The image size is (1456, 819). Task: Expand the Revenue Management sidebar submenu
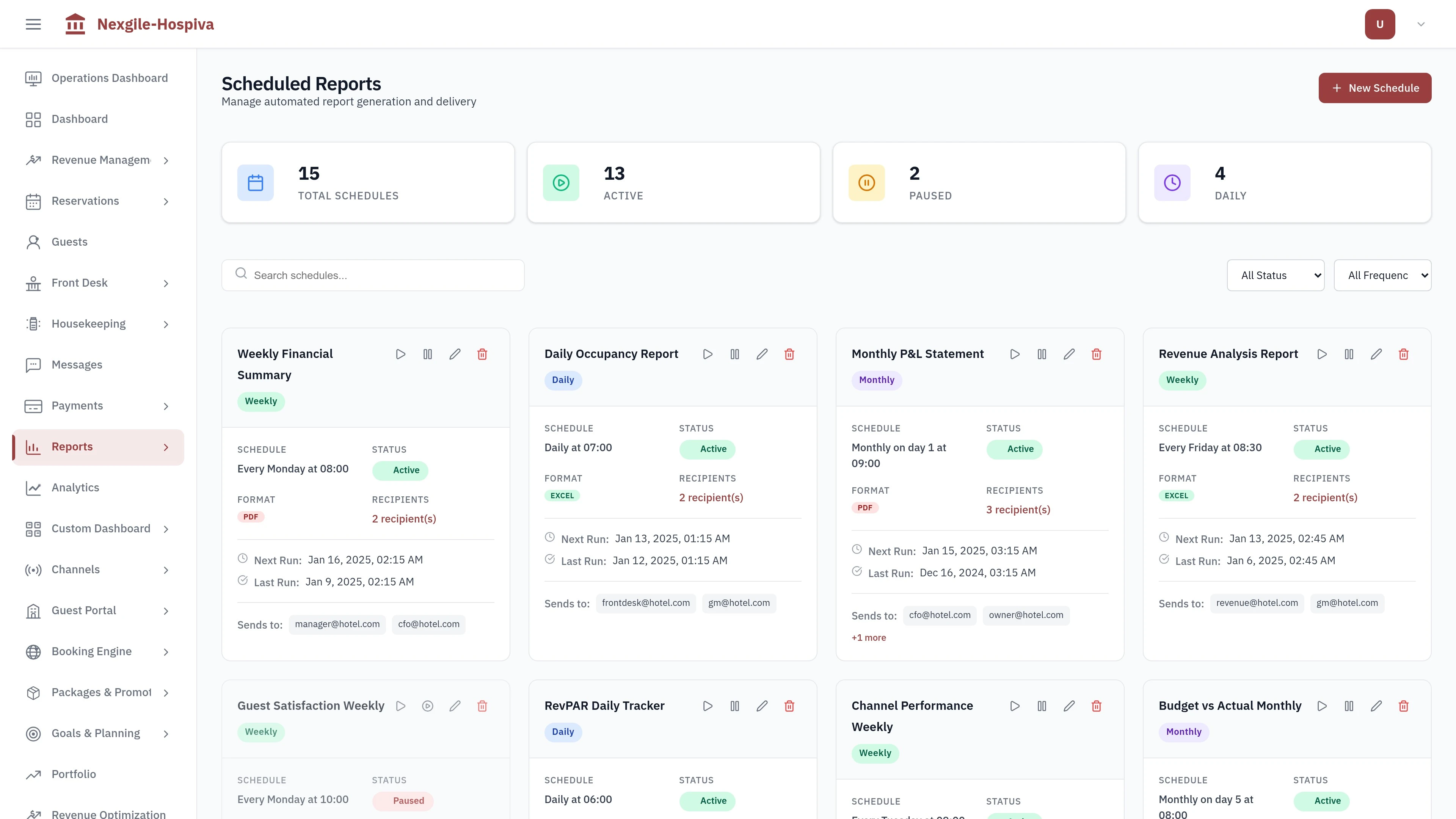[x=166, y=160]
